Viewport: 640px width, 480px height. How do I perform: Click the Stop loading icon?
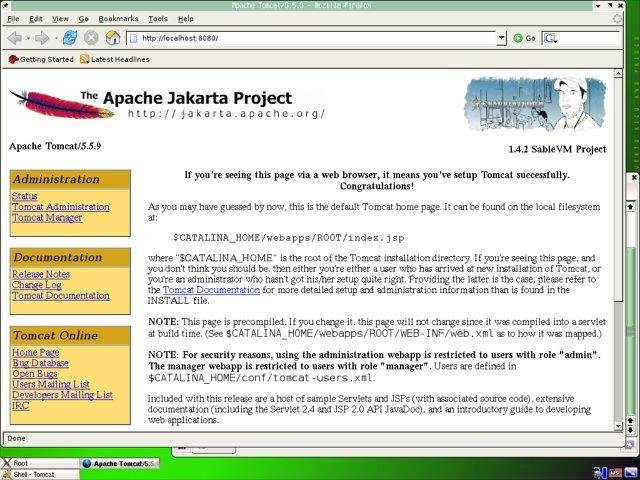(91, 38)
